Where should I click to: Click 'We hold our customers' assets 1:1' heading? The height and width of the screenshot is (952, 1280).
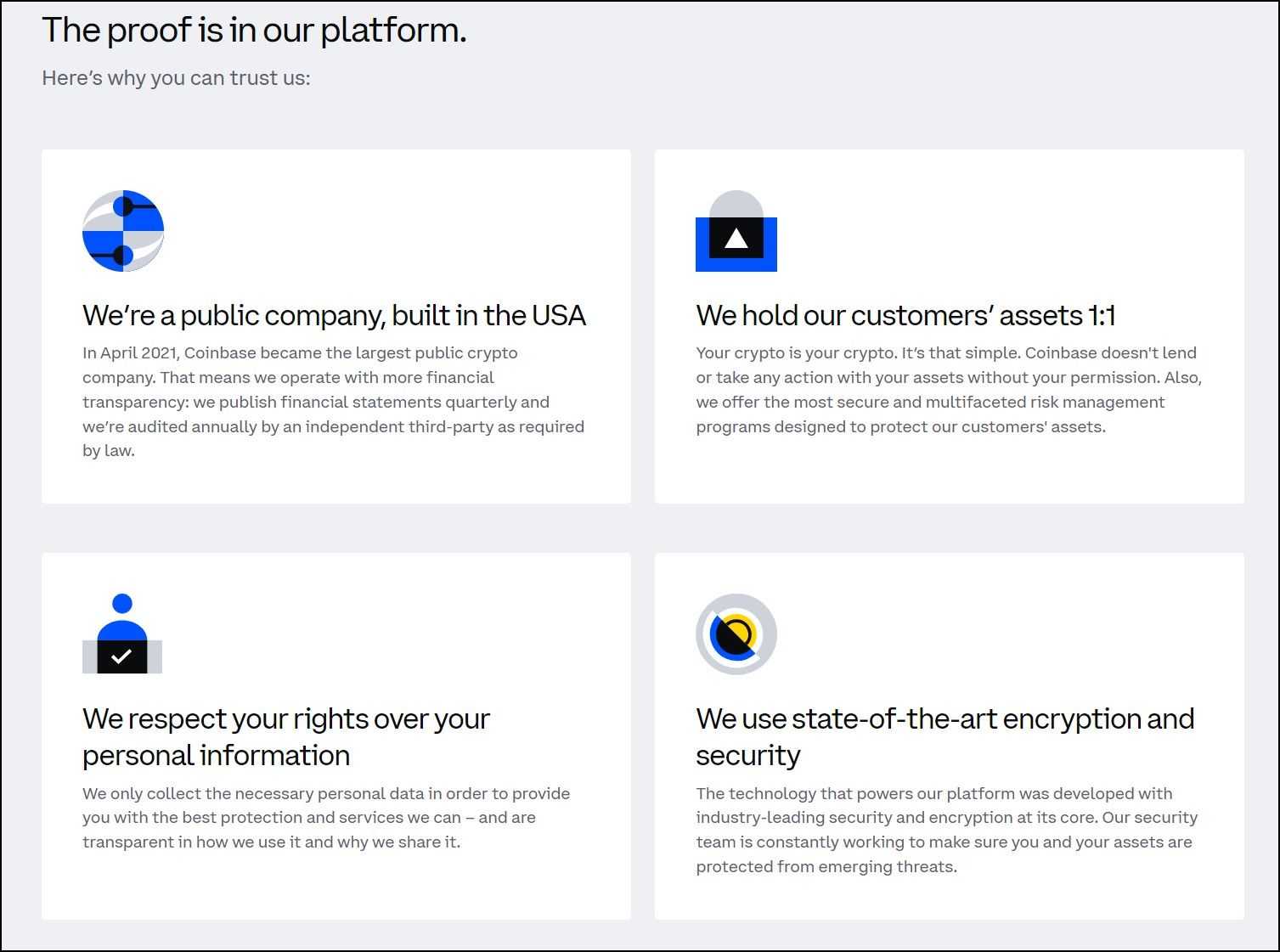pyautogui.click(x=905, y=316)
